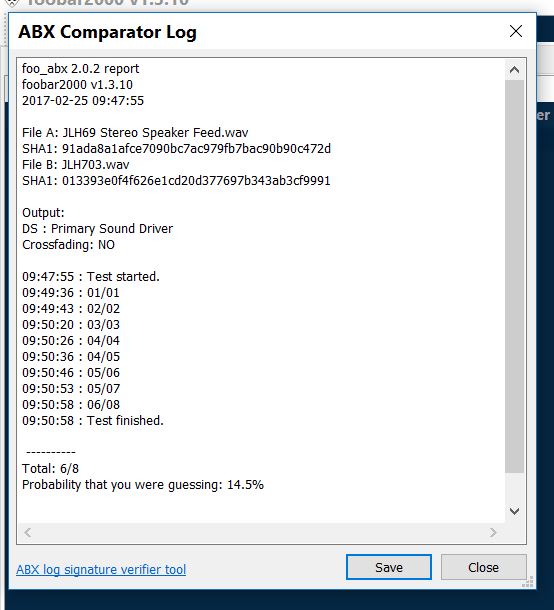Click the 'Total: 6/8' result line
Viewport: 554px width, 610px height.
[50, 469]
